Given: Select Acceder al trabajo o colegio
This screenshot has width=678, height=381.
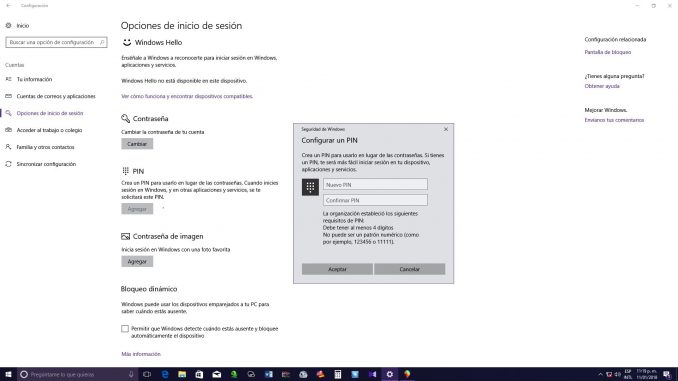Looking at the screenshot, I should pyautogui.click(x=49, y=130).
